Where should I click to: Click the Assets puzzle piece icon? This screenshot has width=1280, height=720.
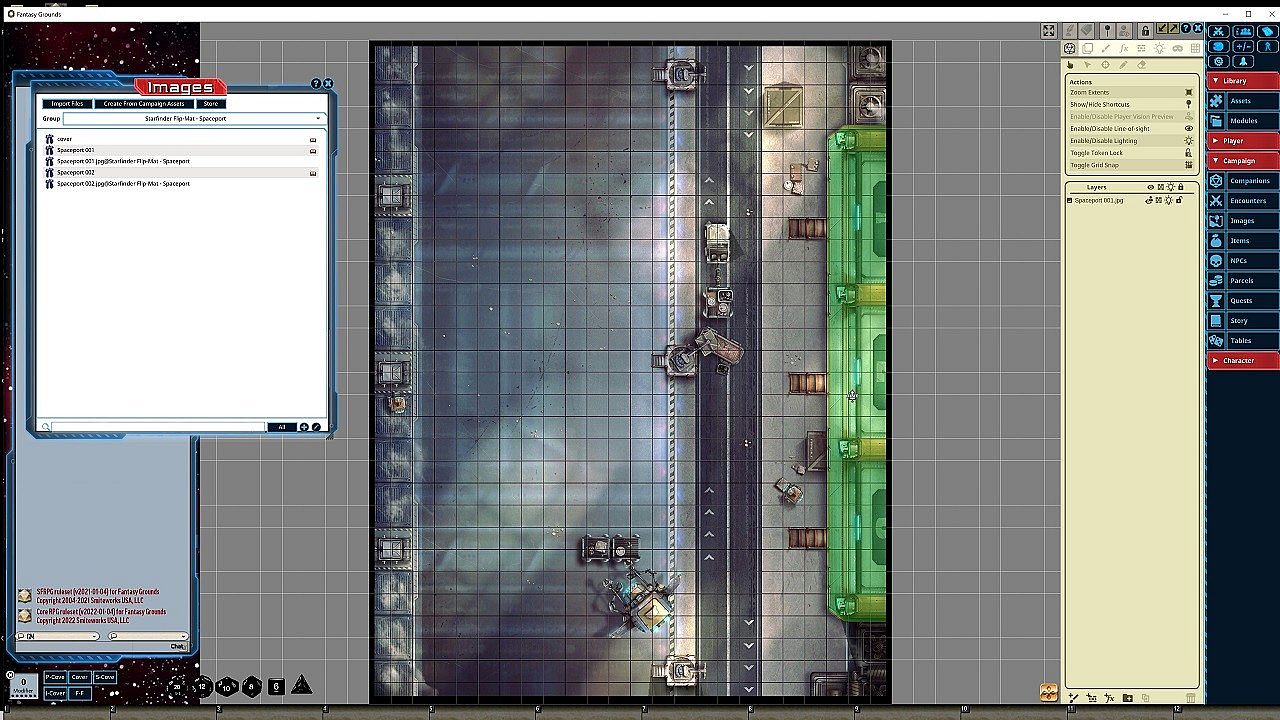[x=1216, y=101]
